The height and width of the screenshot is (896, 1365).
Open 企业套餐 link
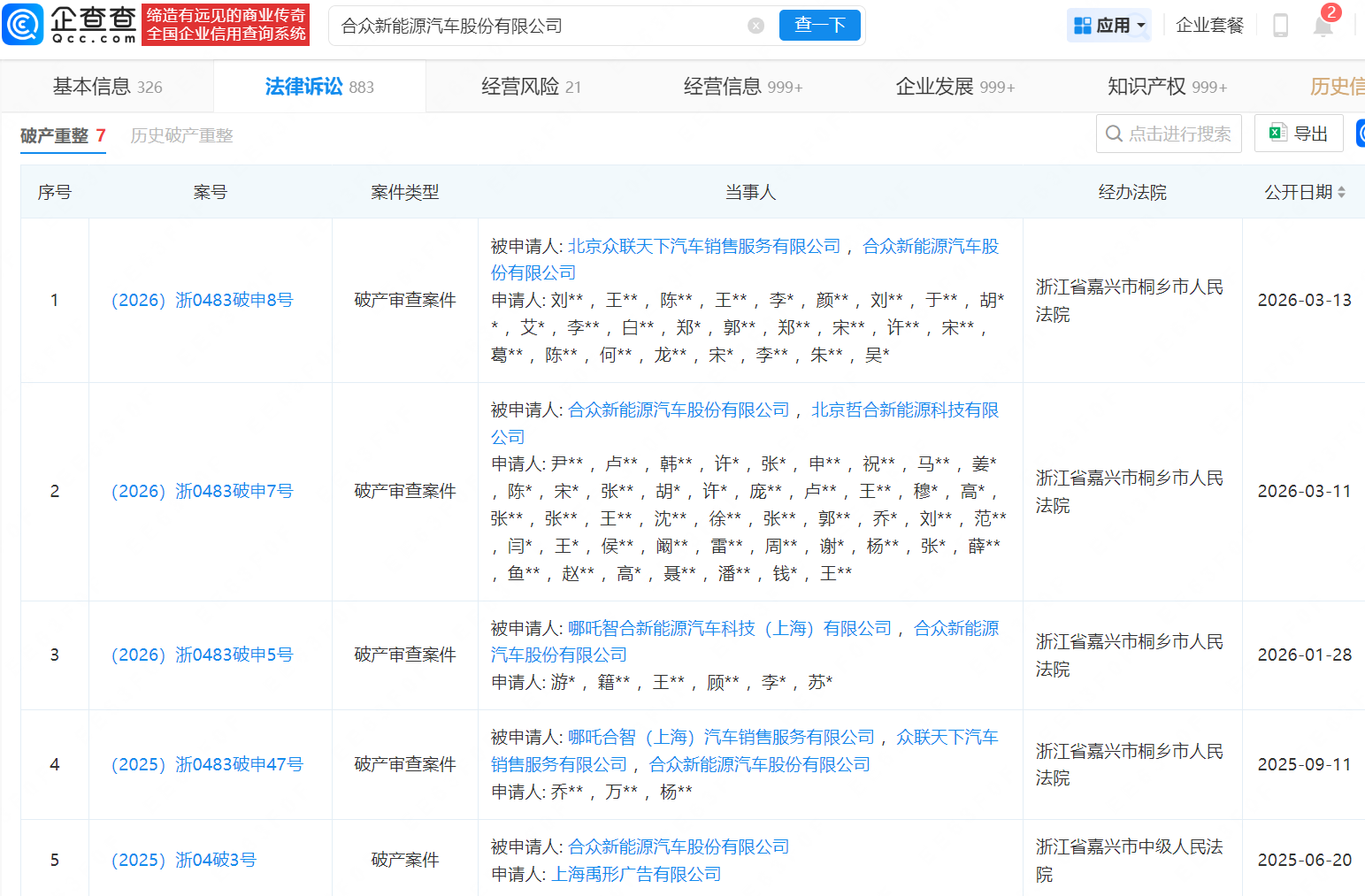1209,26
